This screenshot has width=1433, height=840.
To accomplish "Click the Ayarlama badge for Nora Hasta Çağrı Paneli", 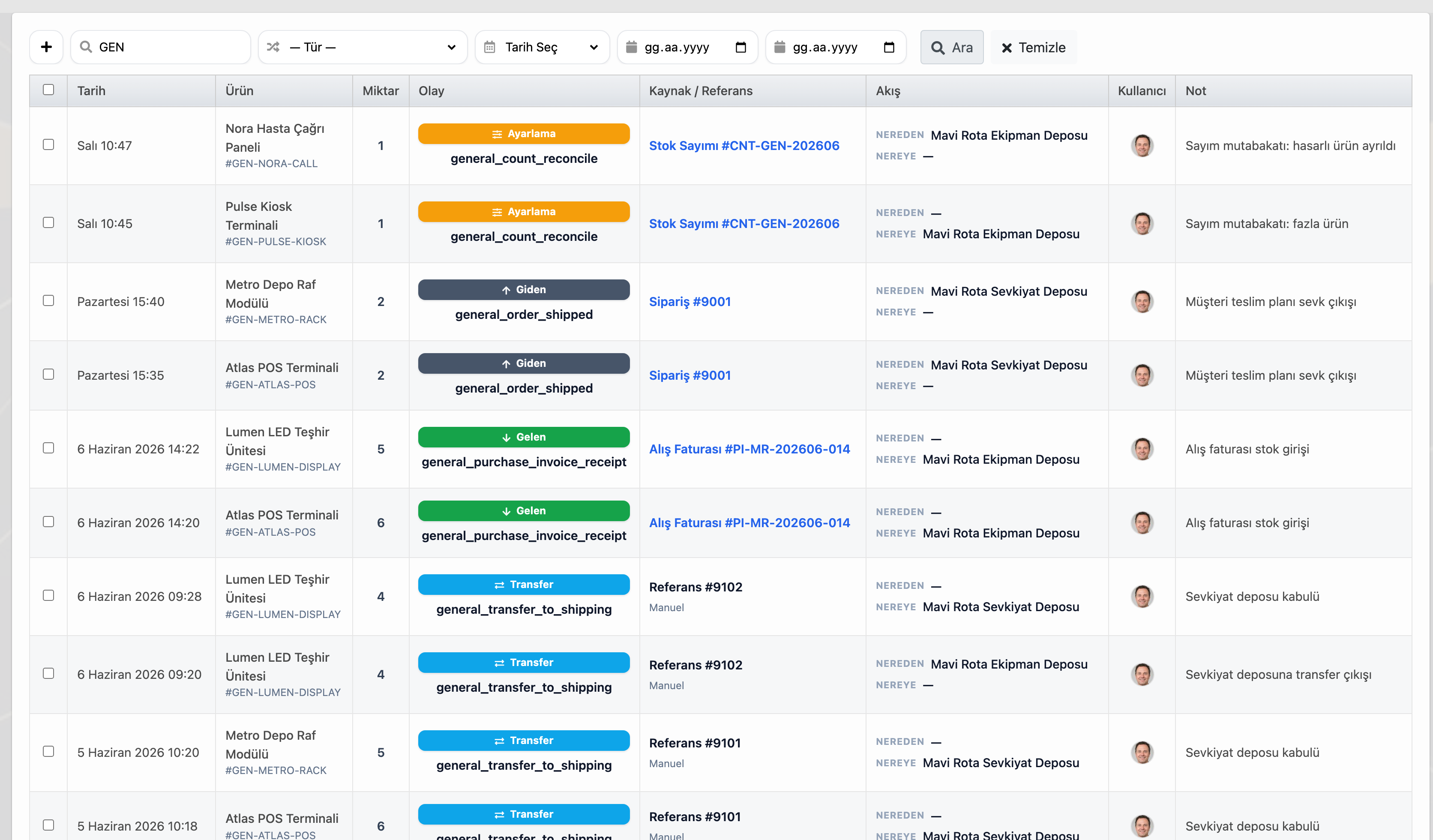I will point(524,134).
